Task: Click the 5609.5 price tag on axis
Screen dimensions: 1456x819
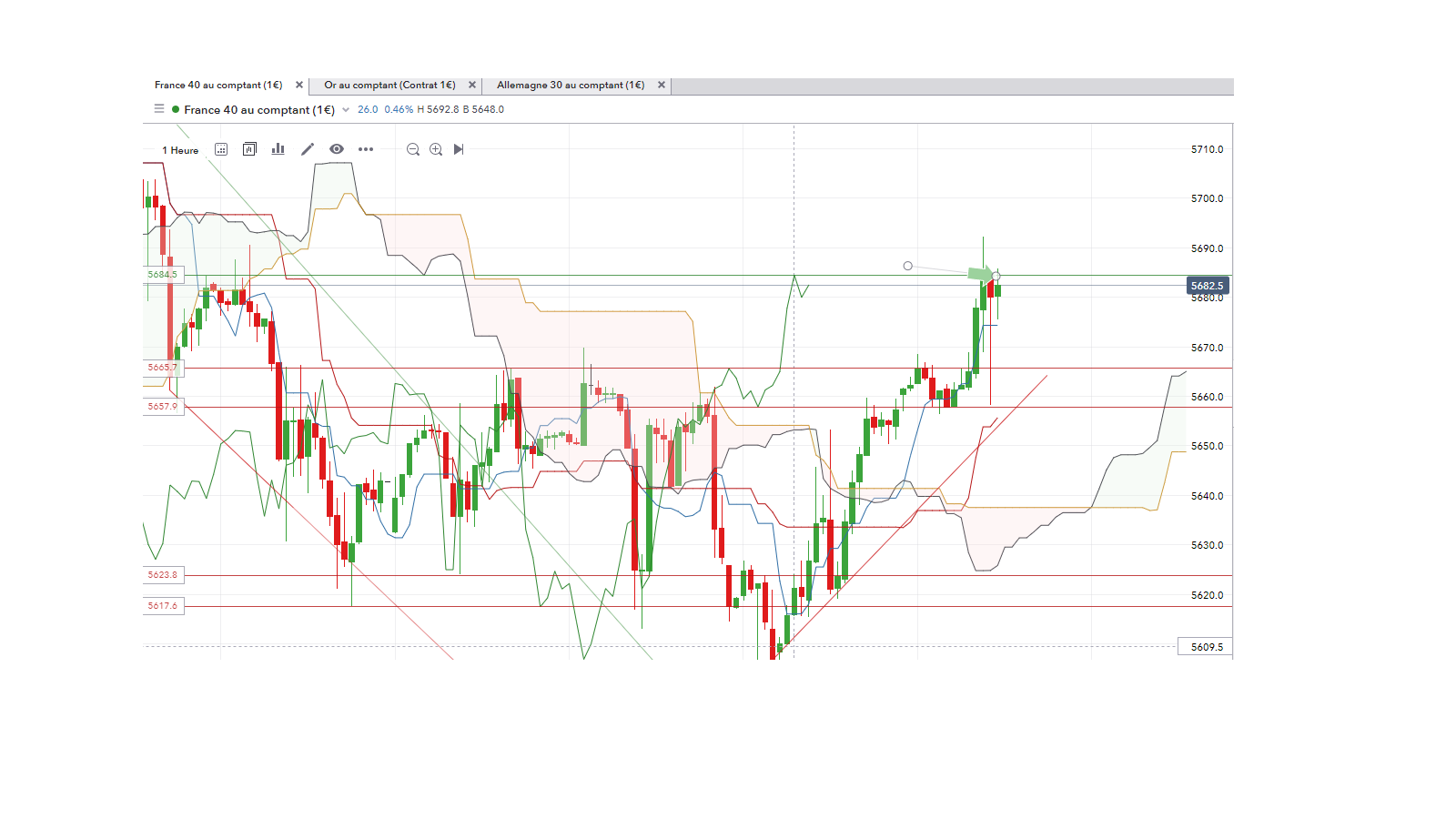Action: tap(1206, 647)
